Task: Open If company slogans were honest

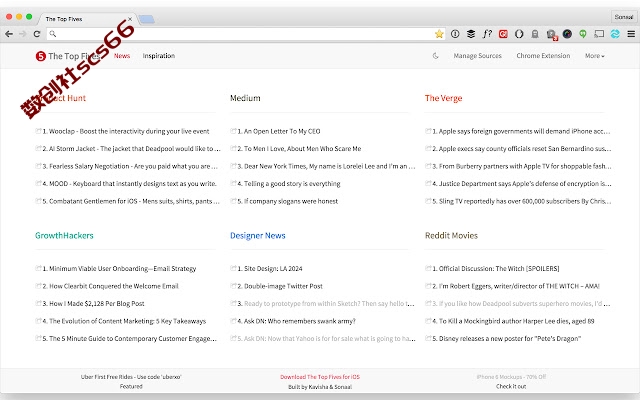Action: [288, 201]
